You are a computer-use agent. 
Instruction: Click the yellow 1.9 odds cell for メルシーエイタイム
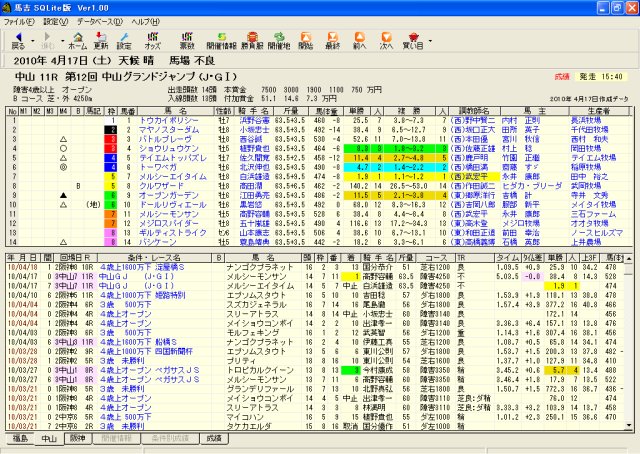pyautogui.click(x=357, y=177)
